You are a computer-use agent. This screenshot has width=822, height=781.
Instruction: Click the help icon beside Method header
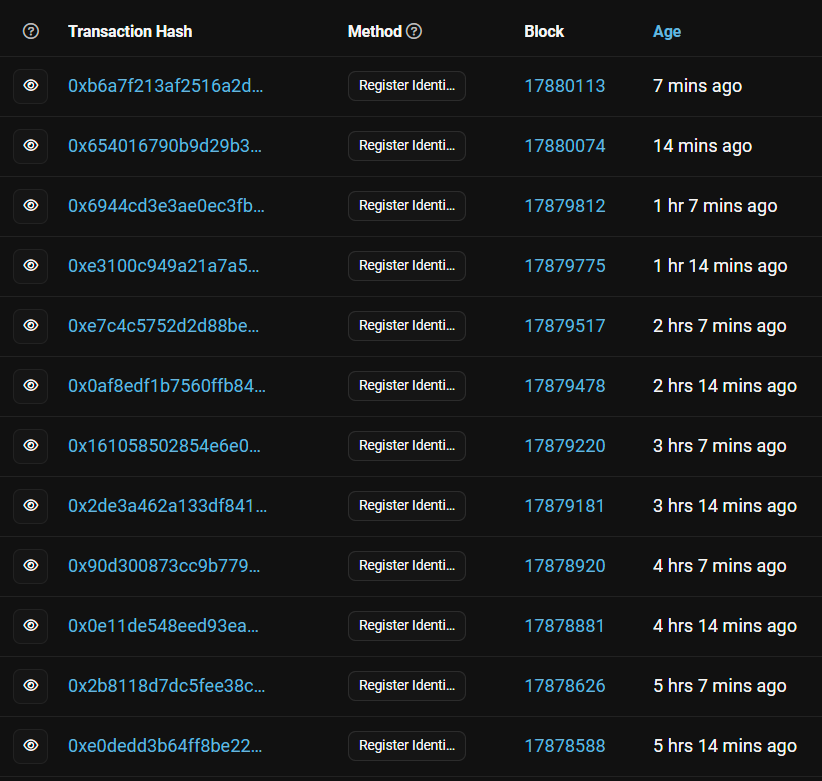click(x=414, y=31)
